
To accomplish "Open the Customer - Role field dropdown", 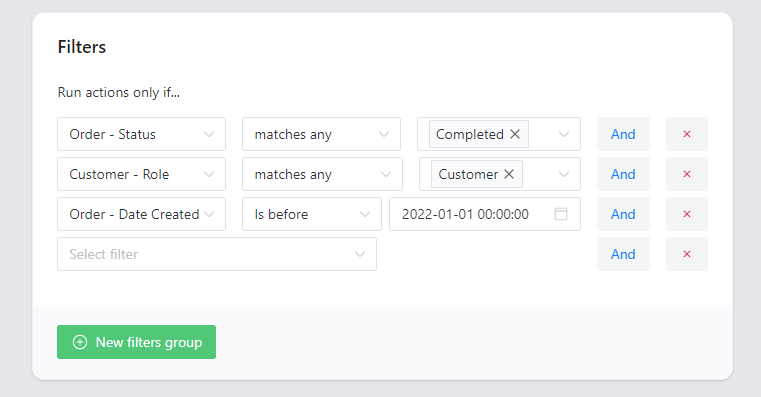I will pyautogui.click(x=141, y=174).
